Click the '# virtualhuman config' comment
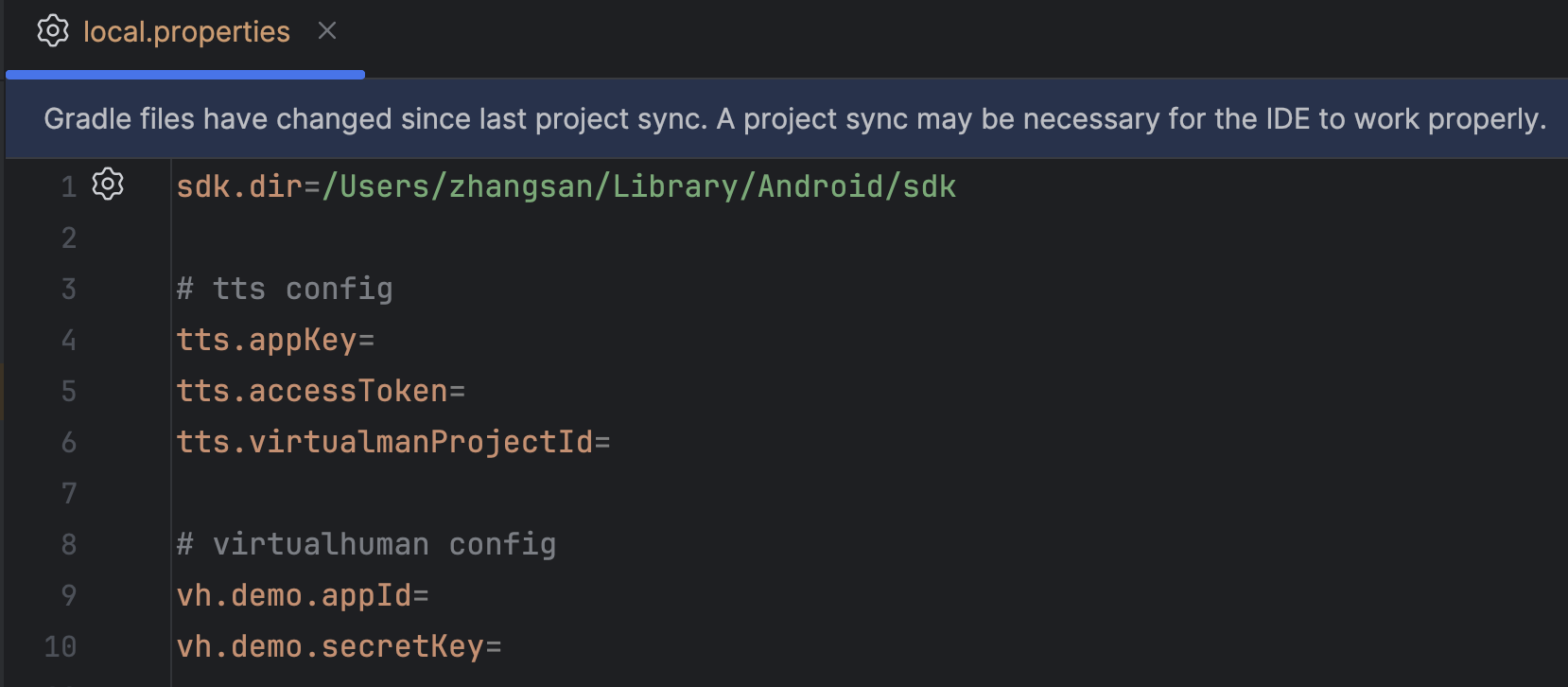 coord(366,544)
